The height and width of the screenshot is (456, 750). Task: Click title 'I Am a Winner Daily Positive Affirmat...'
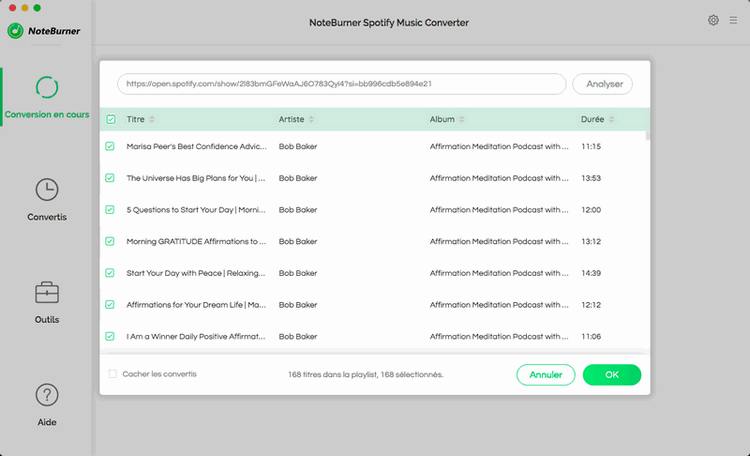(196, 336)
